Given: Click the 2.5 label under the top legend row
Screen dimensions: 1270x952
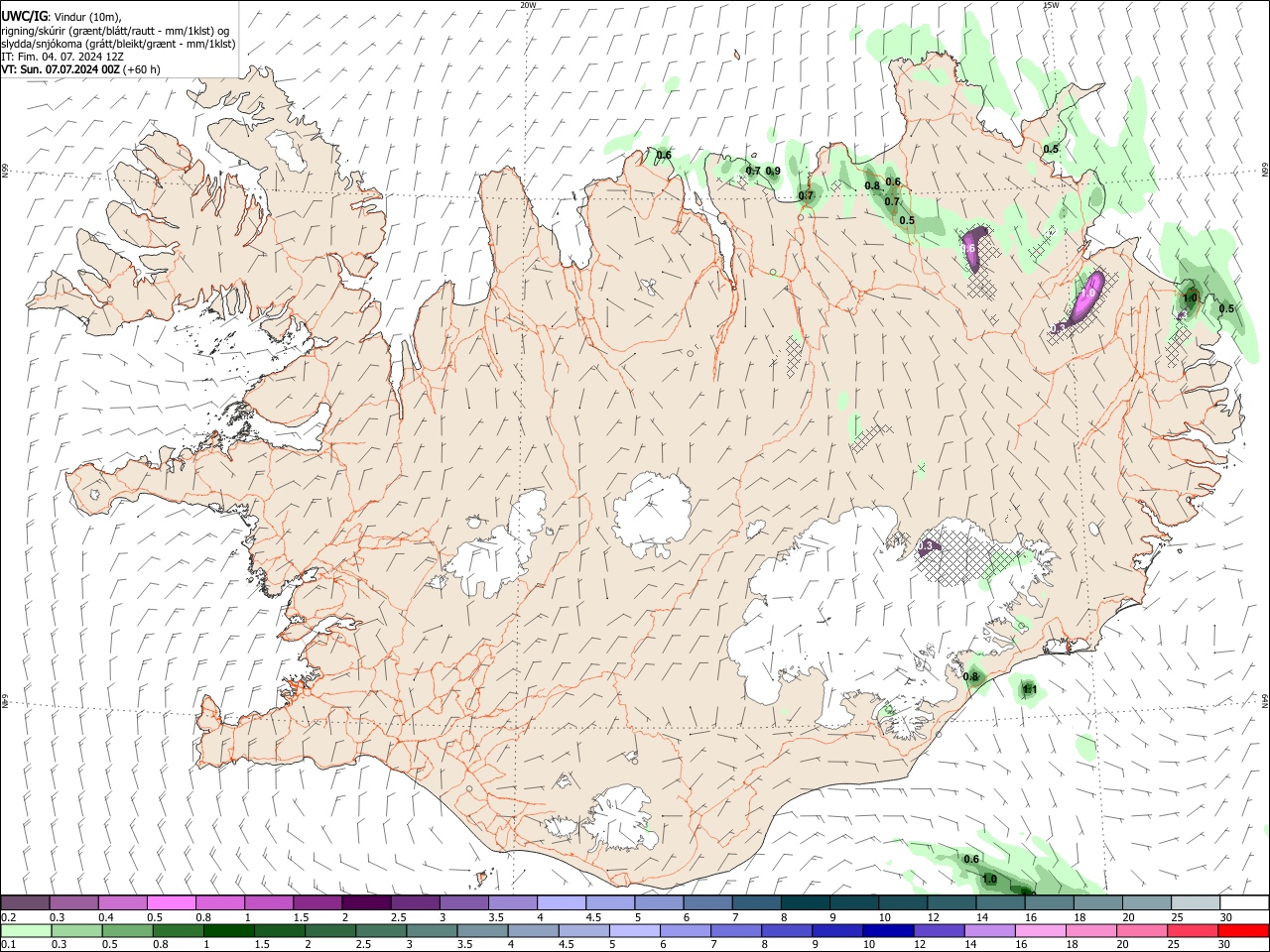Looking at the screenshot, I should coord(398,917).
